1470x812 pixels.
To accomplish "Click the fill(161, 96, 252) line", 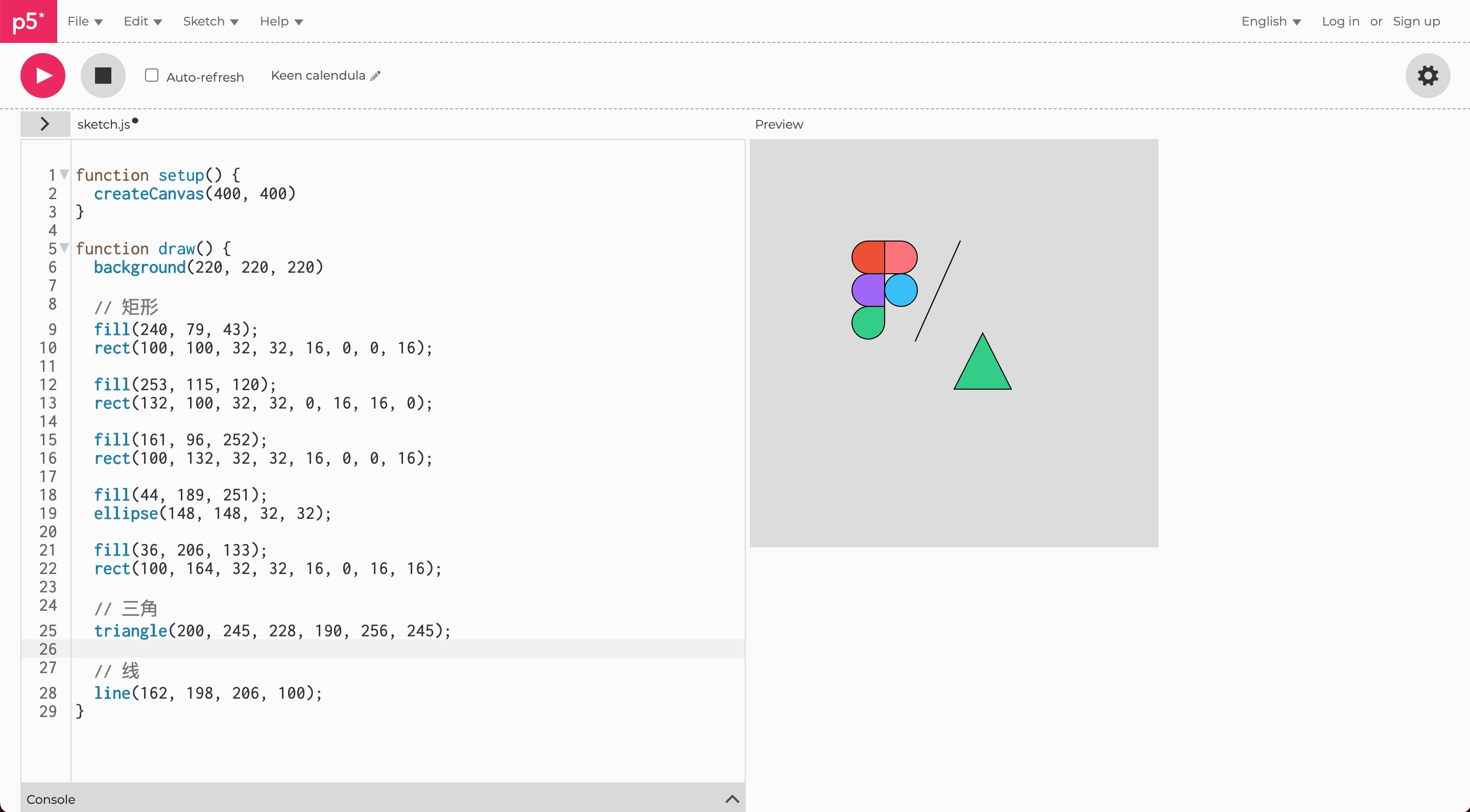I will tap(180, 439).
